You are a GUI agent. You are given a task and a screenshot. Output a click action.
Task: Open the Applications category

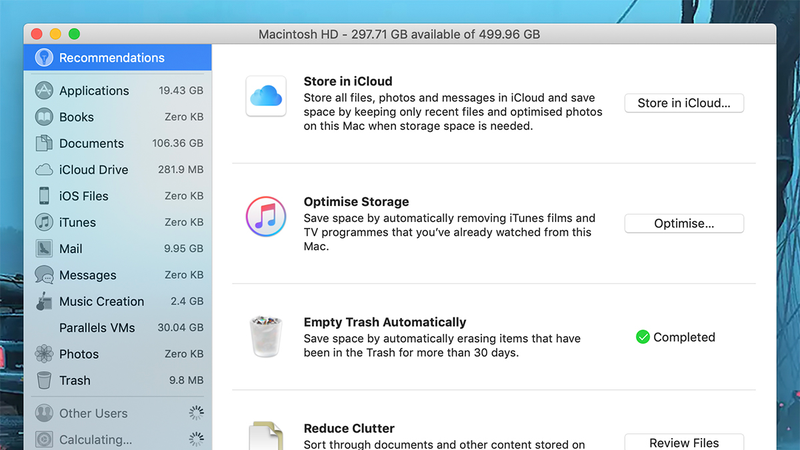117,90
